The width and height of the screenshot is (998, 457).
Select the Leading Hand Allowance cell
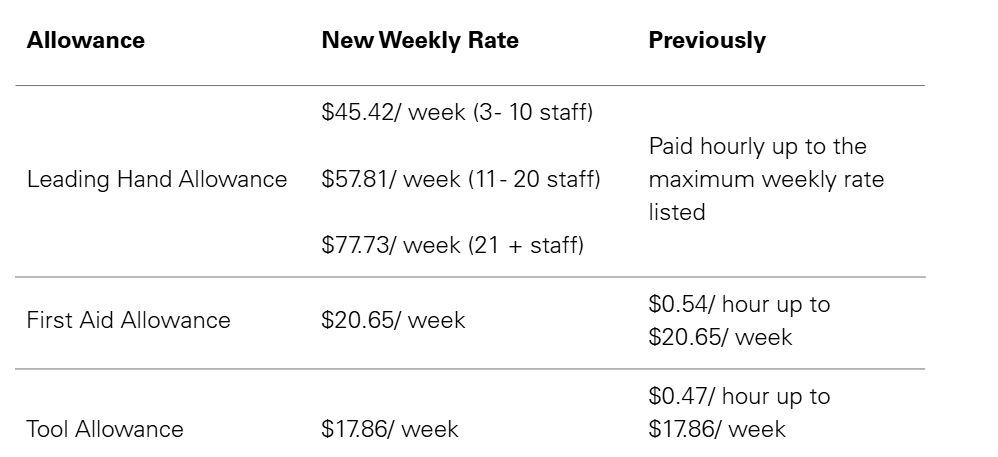[x=157, y=179]
